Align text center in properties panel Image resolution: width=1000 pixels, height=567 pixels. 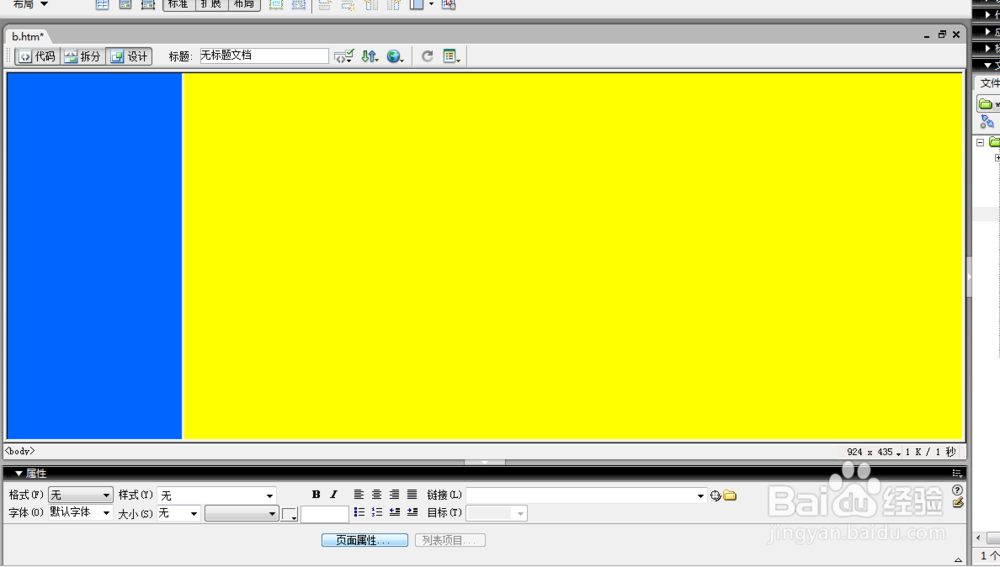pos(377,494)
